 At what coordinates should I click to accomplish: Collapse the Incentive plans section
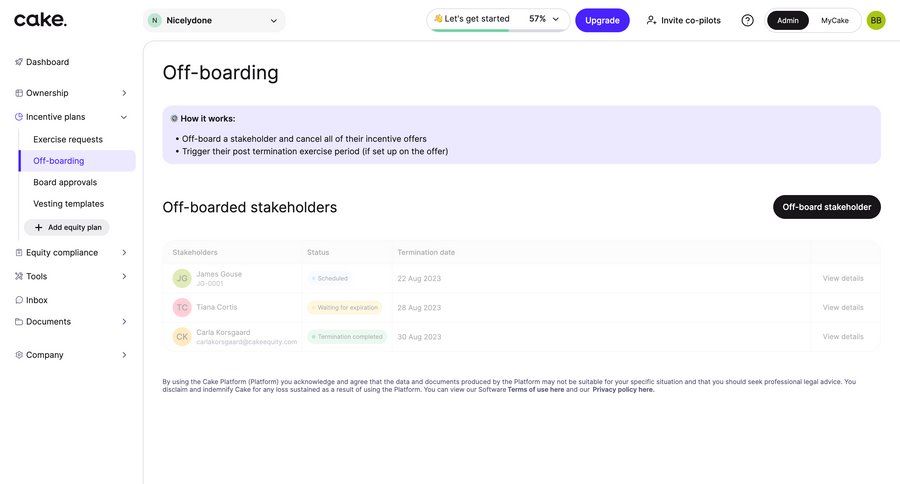point(124,117)
